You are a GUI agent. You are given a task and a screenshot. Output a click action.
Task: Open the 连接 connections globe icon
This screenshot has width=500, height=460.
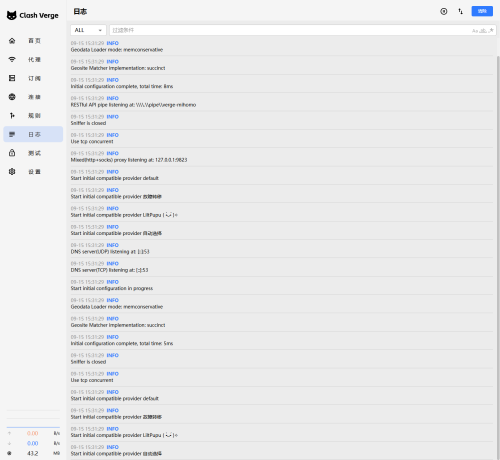[x=12, y=97]
